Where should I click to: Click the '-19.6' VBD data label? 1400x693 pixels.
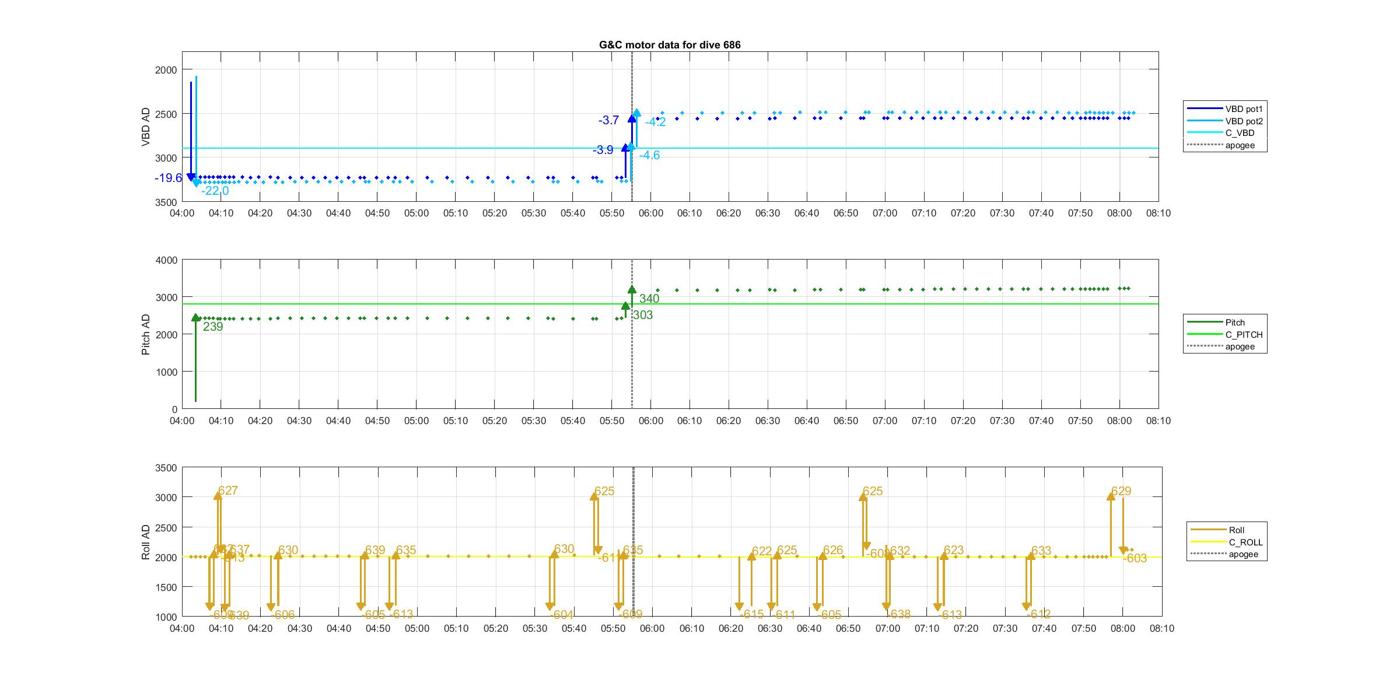pos(169,178)
